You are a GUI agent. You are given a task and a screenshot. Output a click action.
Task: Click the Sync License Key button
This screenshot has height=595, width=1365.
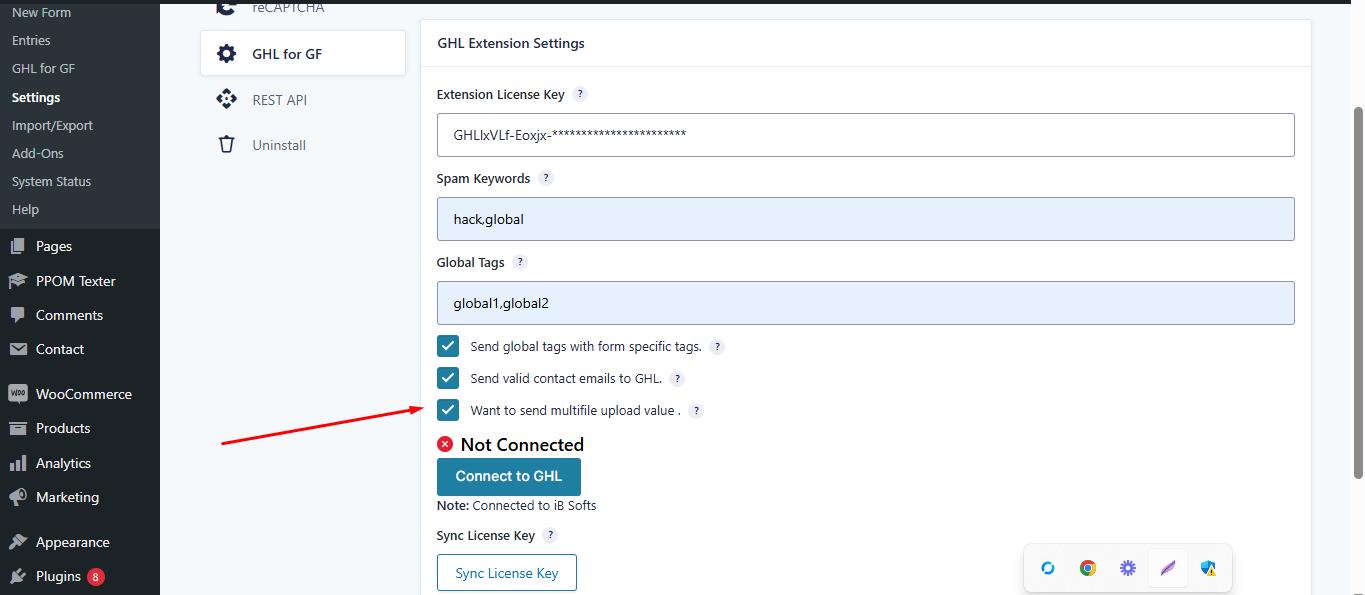tap(507, 573)
